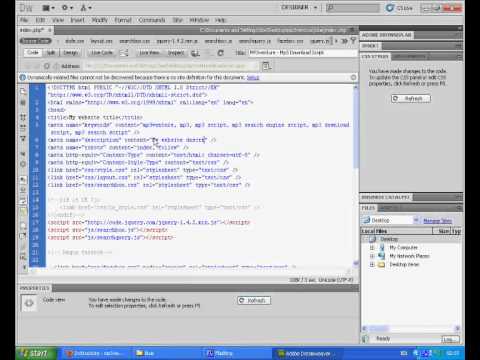The height and width of the screenshot is (360, 480).
Task: Toggle the Live Code button
Action: [102, 53]
